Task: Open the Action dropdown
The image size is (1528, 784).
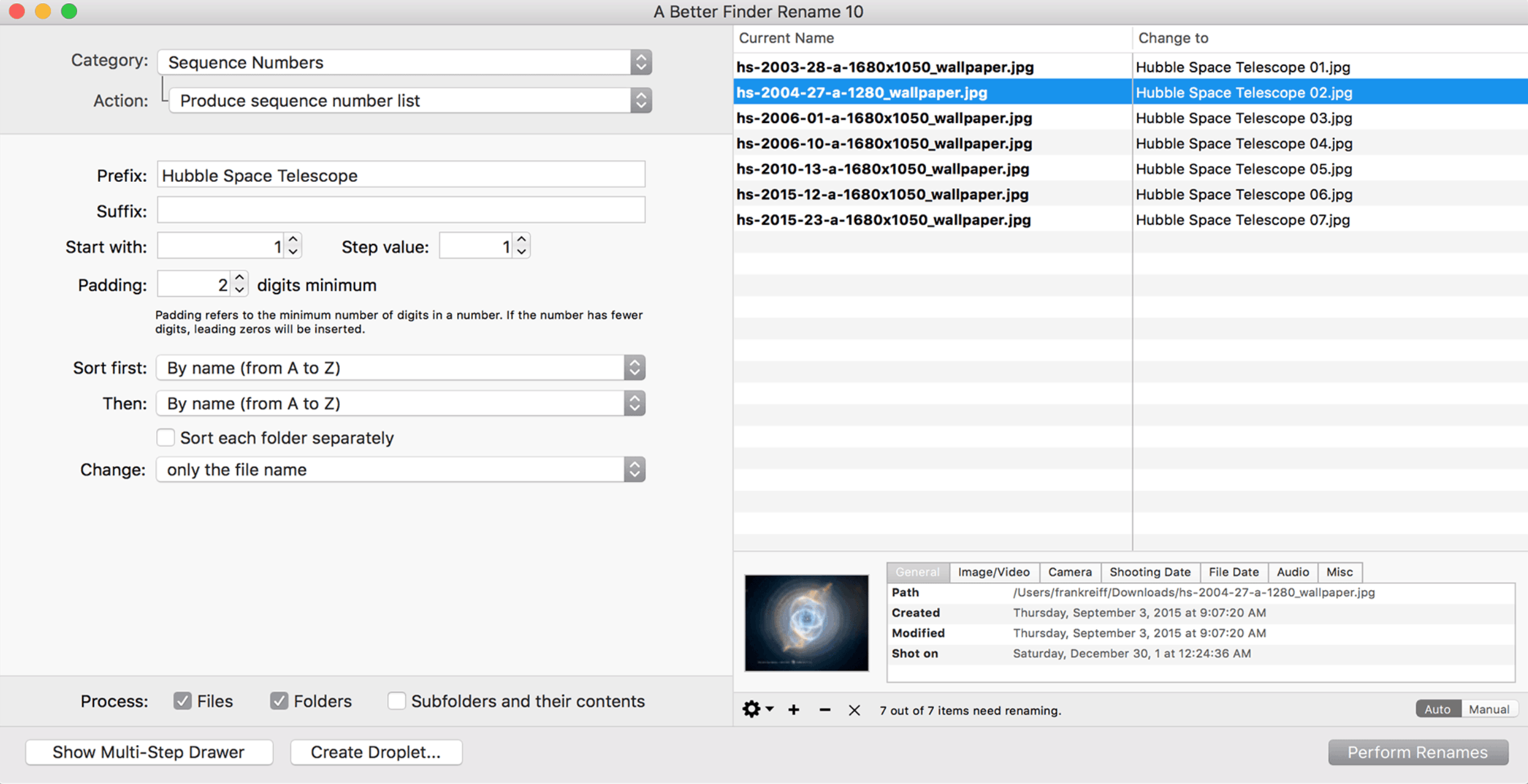Action: (641, 100)
